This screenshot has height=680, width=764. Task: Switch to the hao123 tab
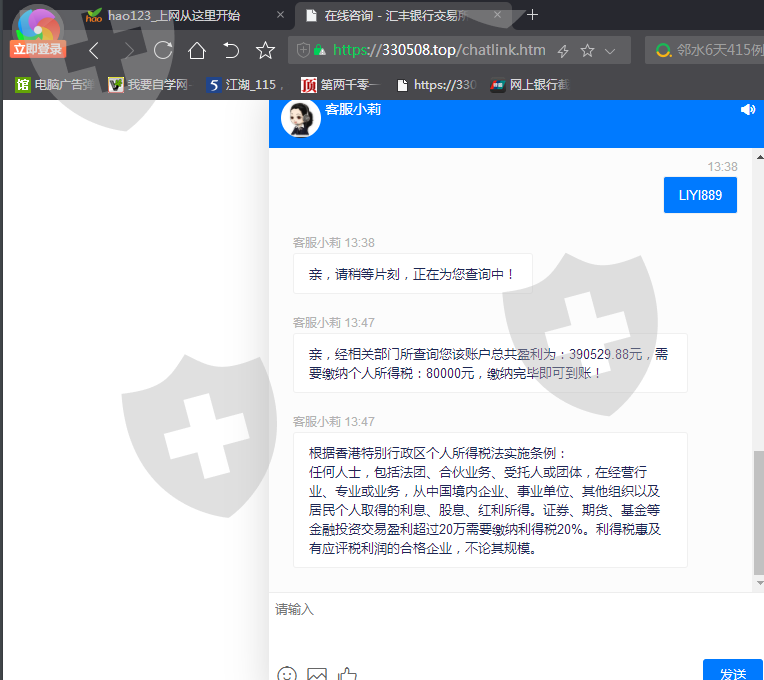click(175, 15)
